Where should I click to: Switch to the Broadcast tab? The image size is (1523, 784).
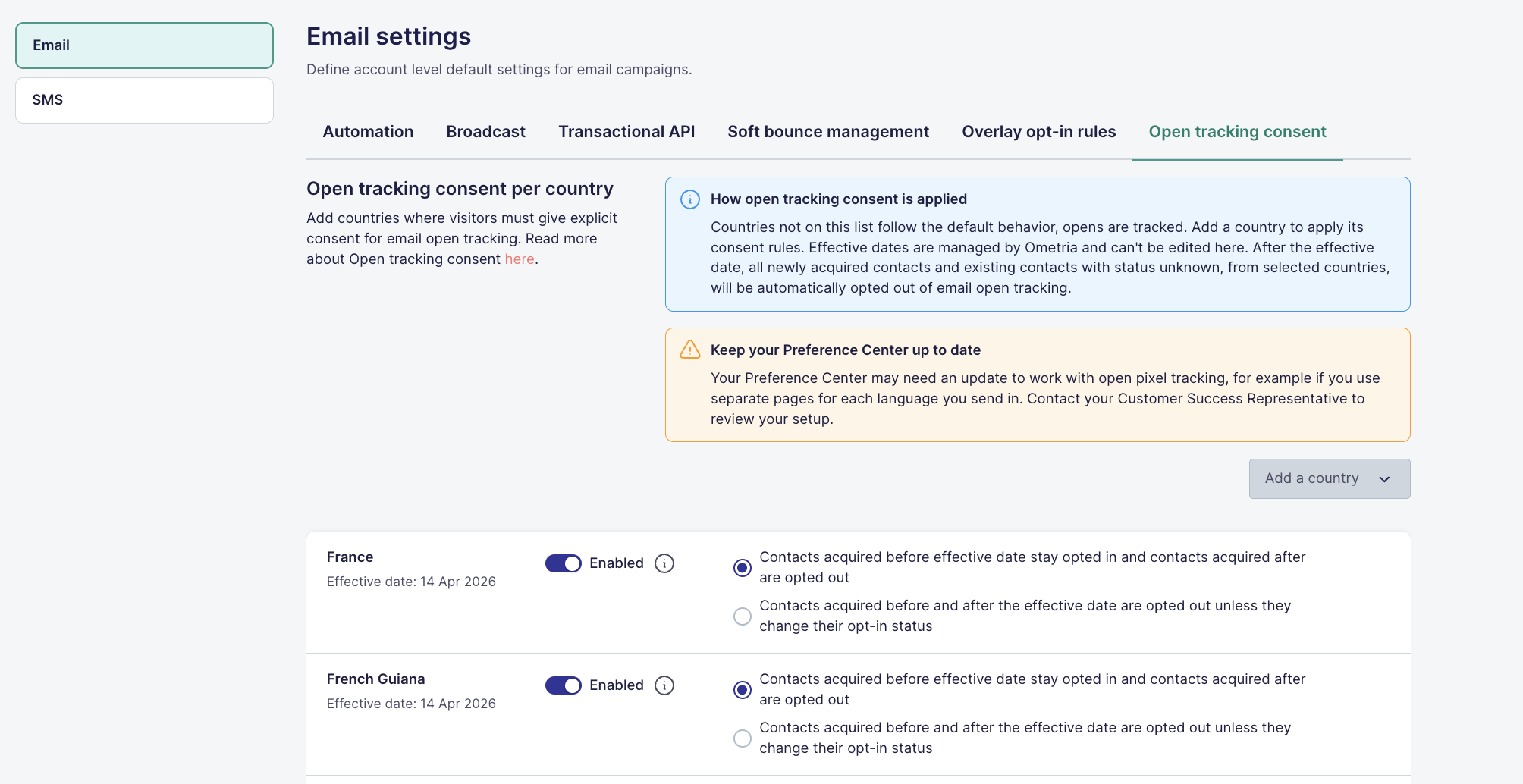(485, 132)
